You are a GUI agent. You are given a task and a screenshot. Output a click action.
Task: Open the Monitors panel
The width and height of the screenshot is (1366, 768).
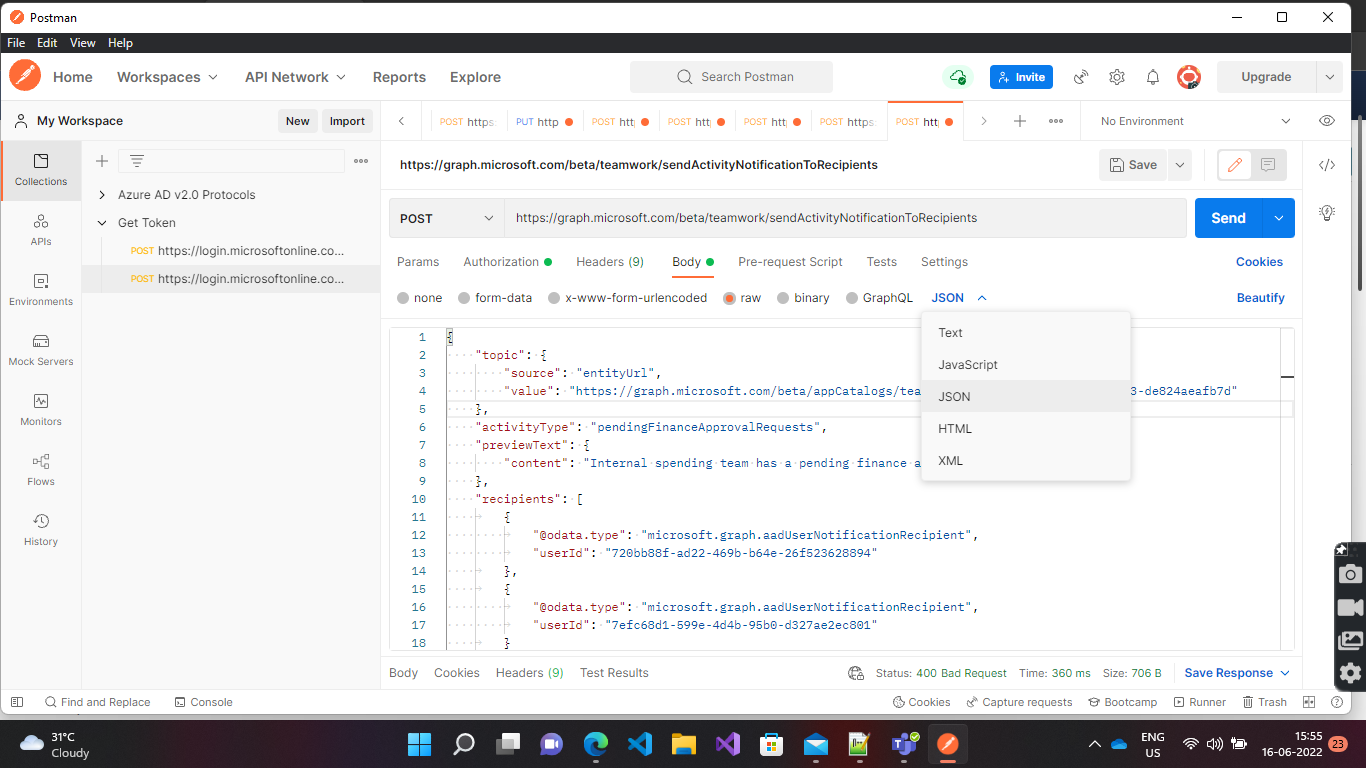40,412
